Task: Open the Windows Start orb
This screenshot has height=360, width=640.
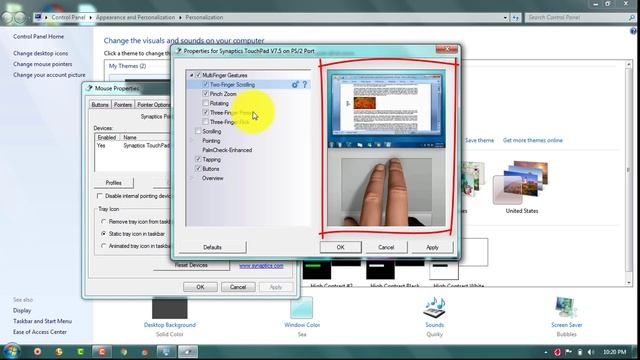Action: point(11,351)
